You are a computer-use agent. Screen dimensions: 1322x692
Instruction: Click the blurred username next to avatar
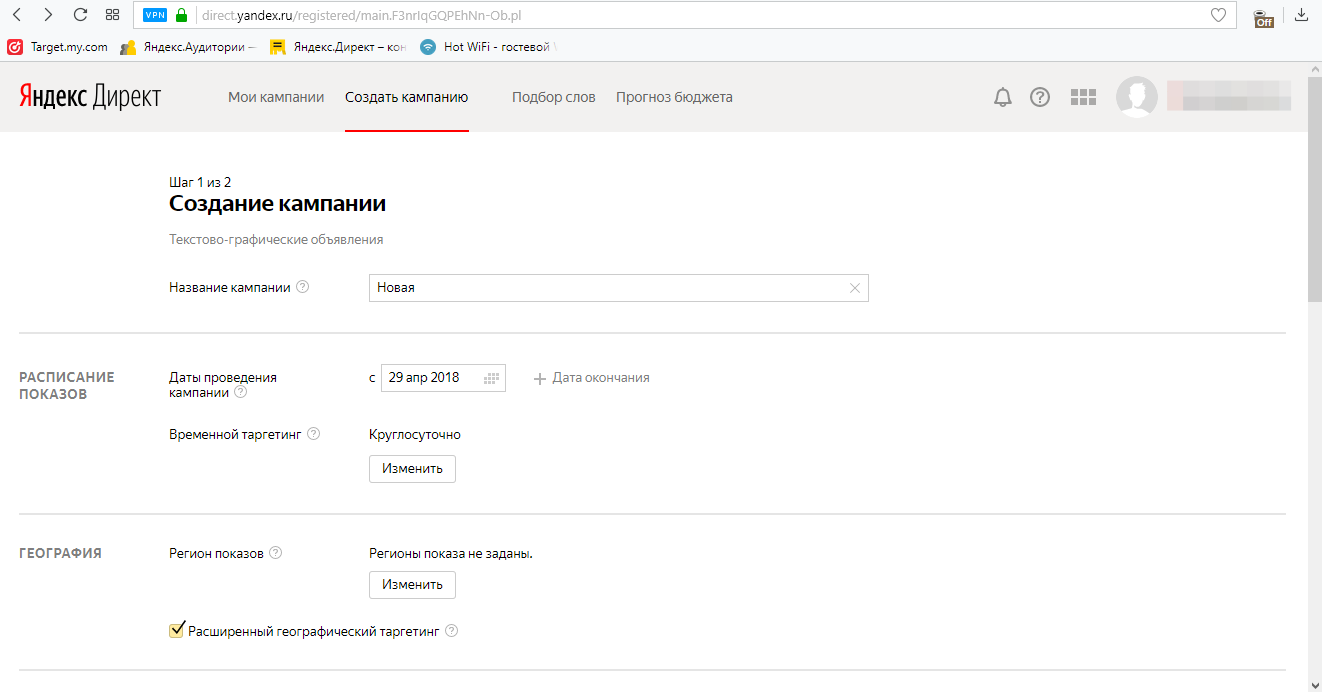pyautogui.click(x=1229, y=97)
